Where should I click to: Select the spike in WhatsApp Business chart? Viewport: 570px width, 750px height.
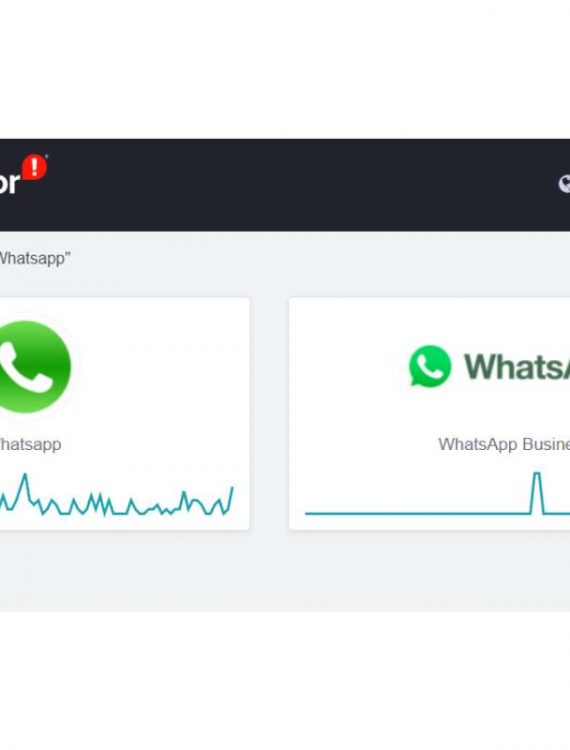537,493
